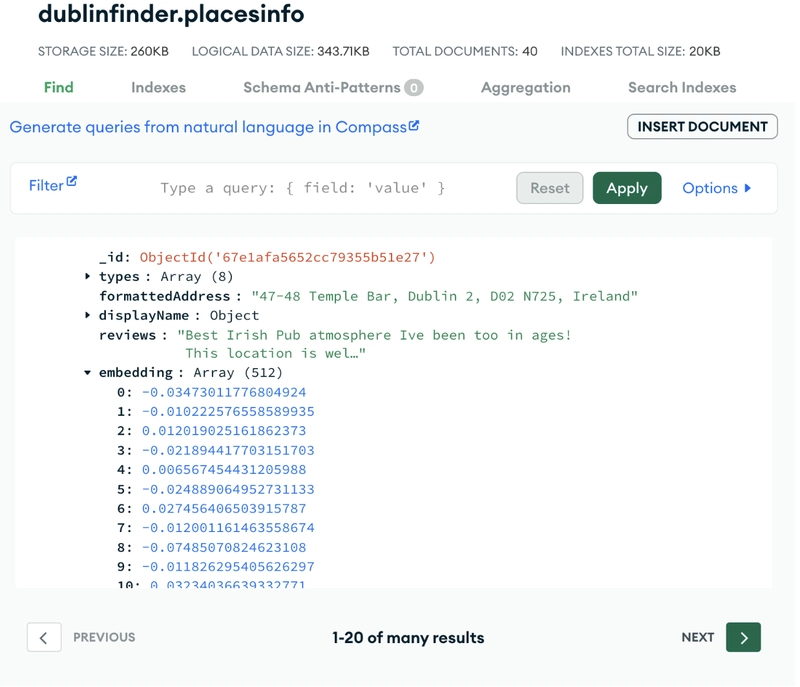Click the INSERT DOCUMENT button

tap(702, 126)
